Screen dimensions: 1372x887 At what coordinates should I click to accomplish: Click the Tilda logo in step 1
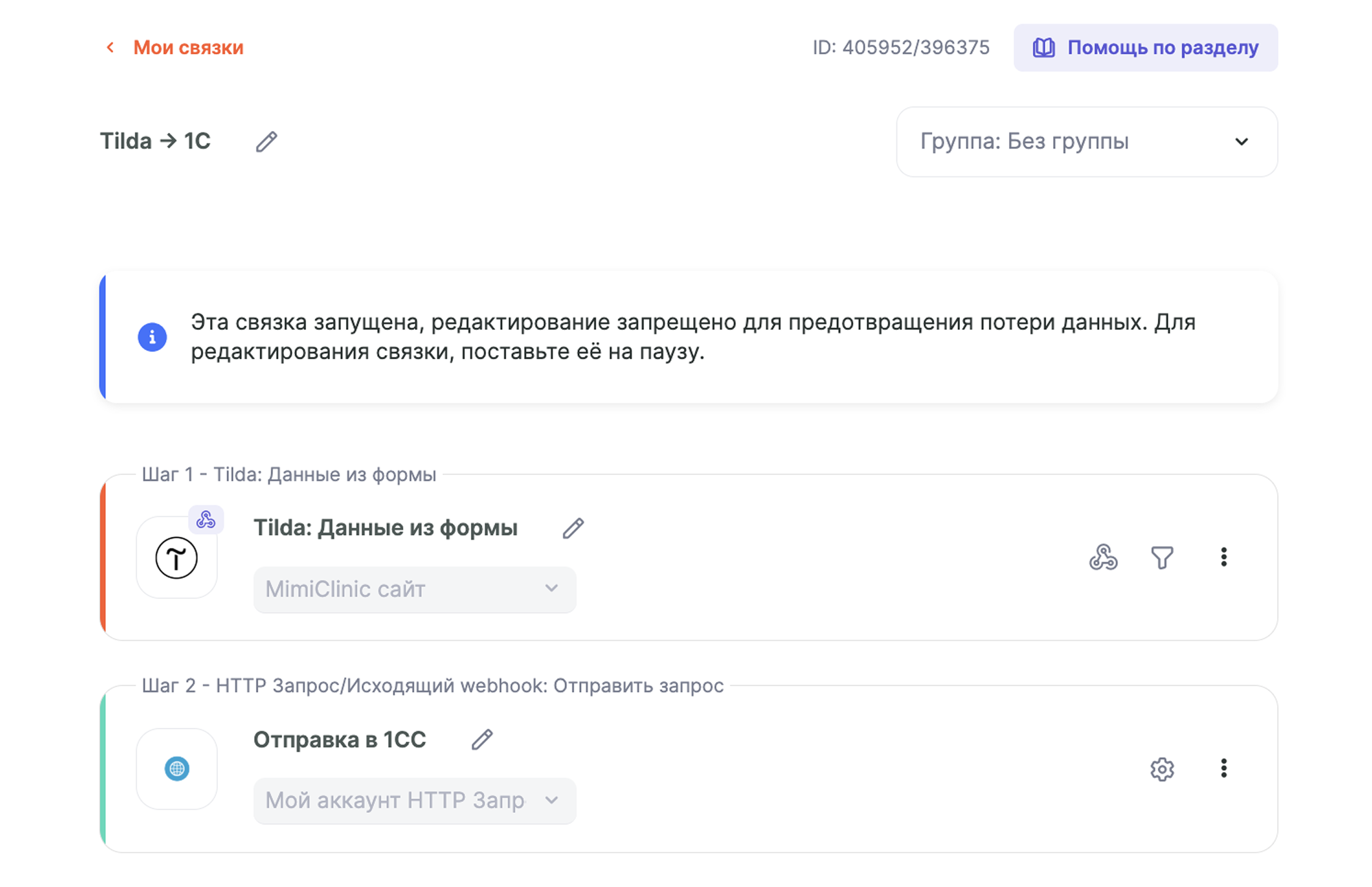point(176,558)
